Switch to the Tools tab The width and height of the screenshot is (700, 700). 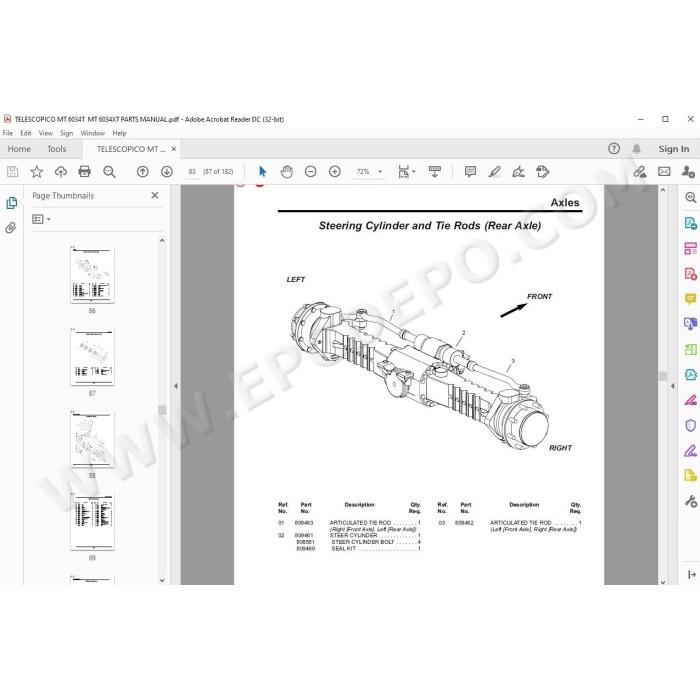pos(57,149)
